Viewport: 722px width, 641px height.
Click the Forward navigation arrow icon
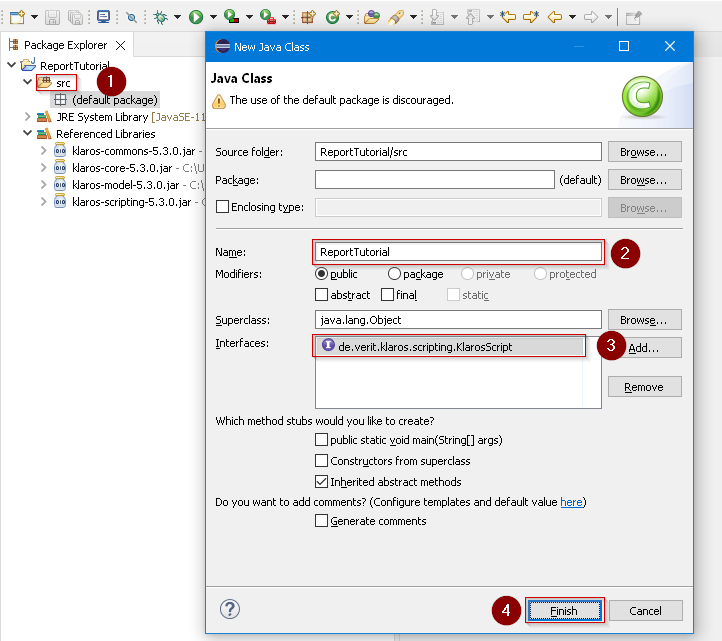(591, 17)
